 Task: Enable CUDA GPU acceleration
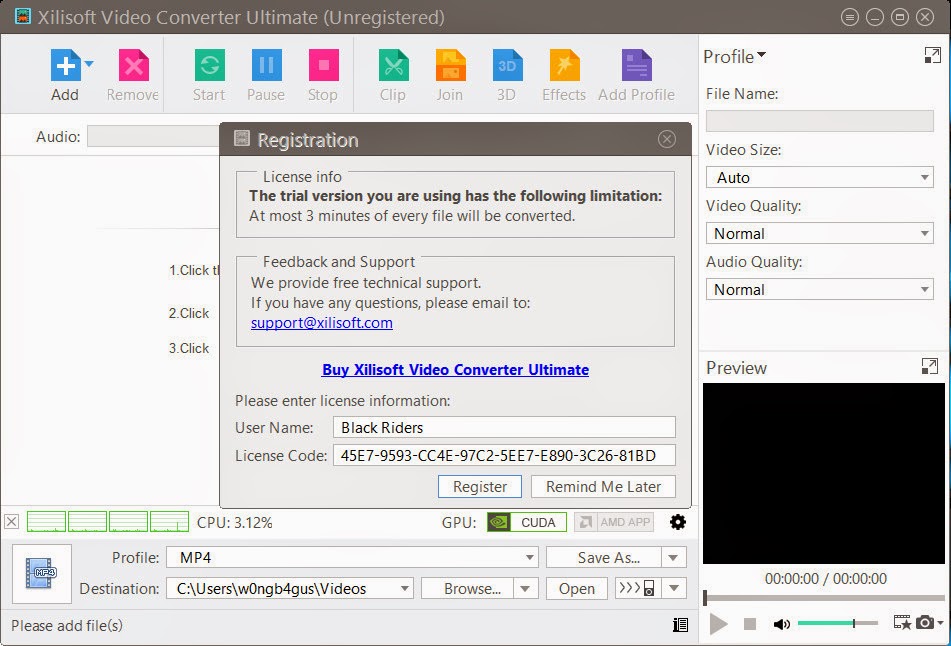[x=526, y=521]
